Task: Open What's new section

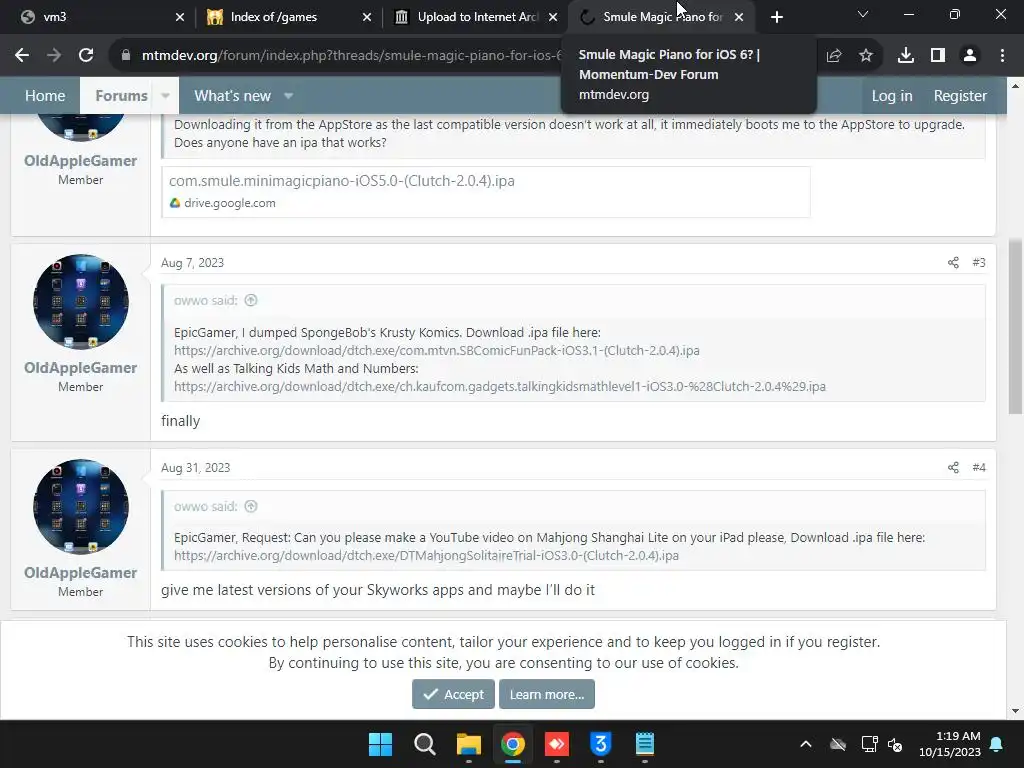Action: click(232, 96)
